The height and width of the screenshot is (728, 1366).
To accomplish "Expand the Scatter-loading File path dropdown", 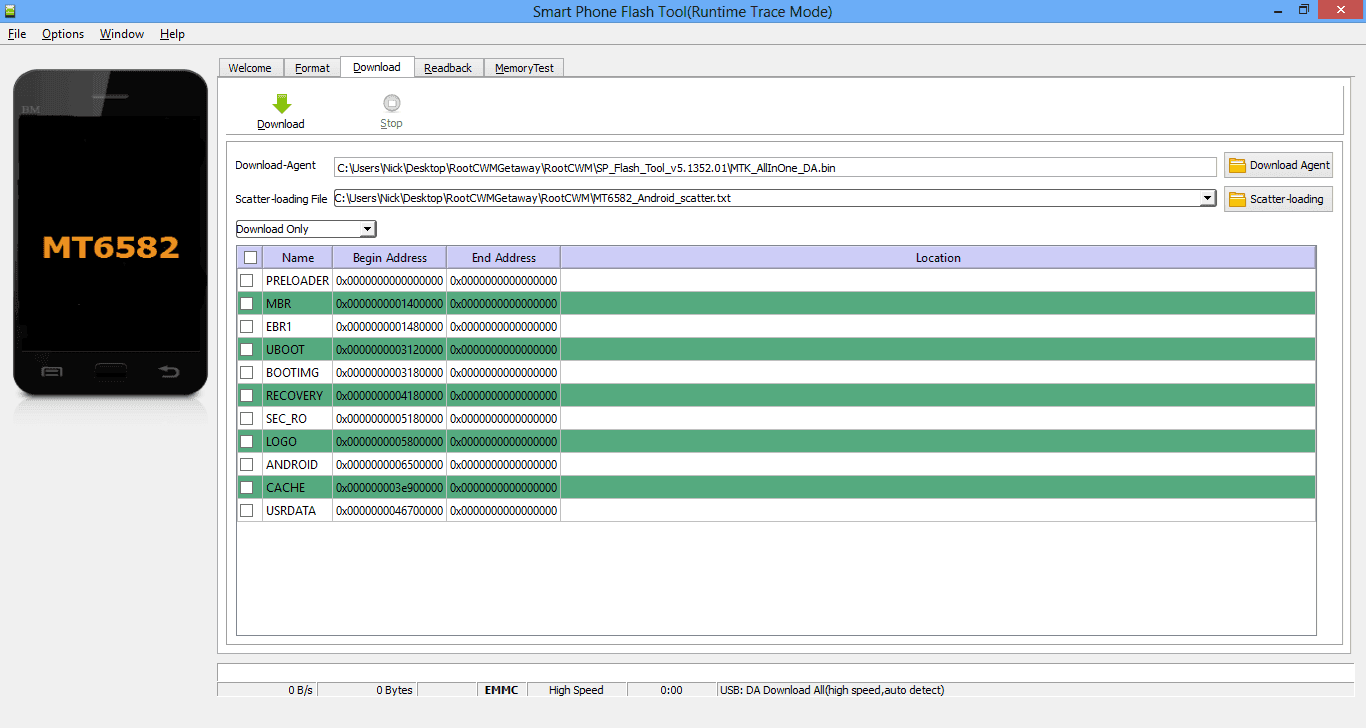I will tap(1208, 198).
